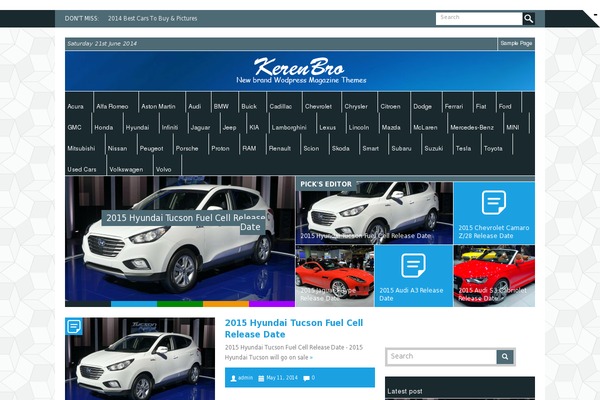Click the admin author icon

point(233,378)
